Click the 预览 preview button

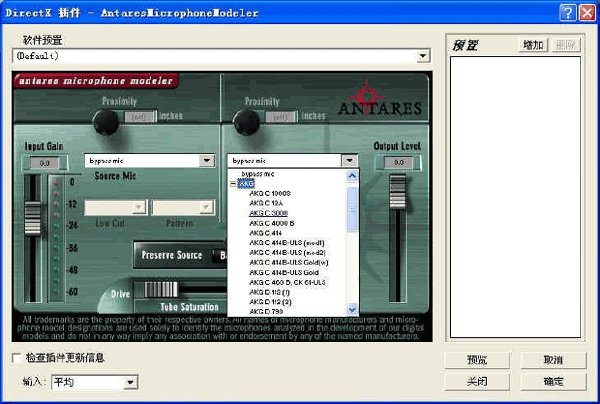tap(477, 360)
